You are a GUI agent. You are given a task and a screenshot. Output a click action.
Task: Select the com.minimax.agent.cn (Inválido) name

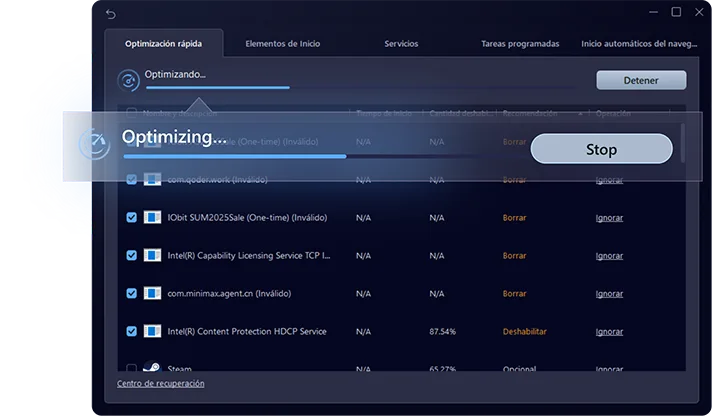pos(229,293)
